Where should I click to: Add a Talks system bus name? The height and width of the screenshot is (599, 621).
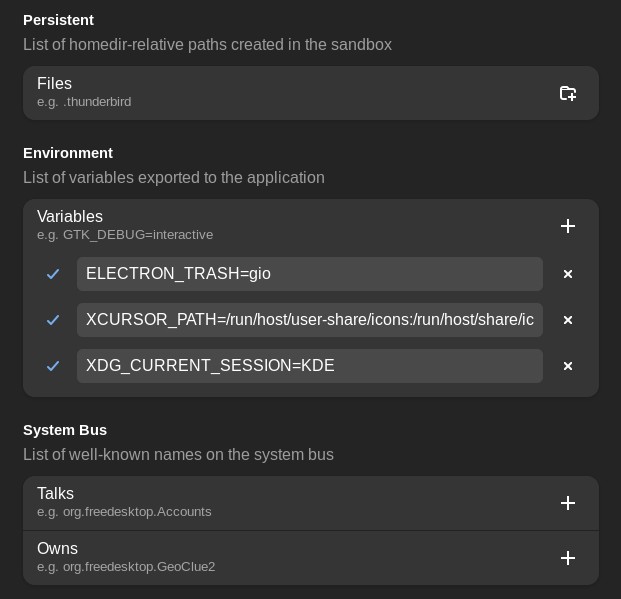(x=568, y=503)
